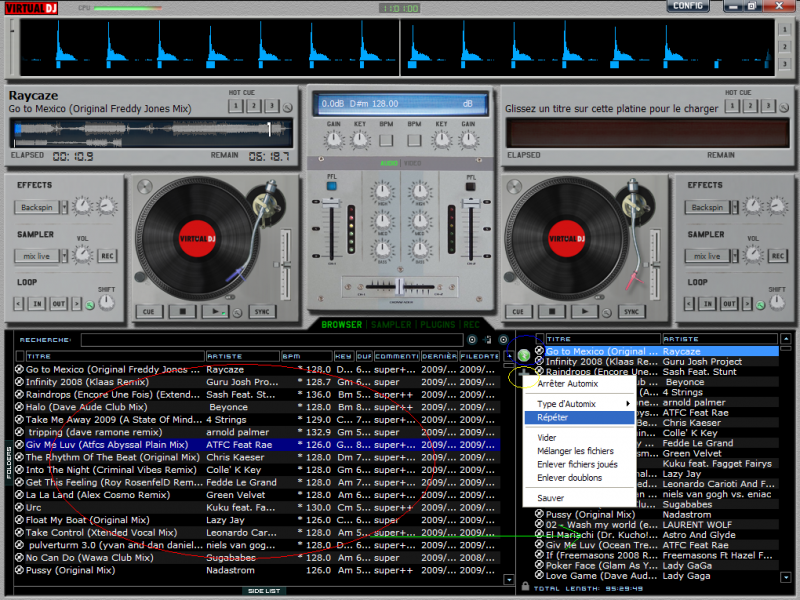This screenshot has width=800, height=600.
Task: Toggle the left BPM button on the mixer
Action: (386, 141)
